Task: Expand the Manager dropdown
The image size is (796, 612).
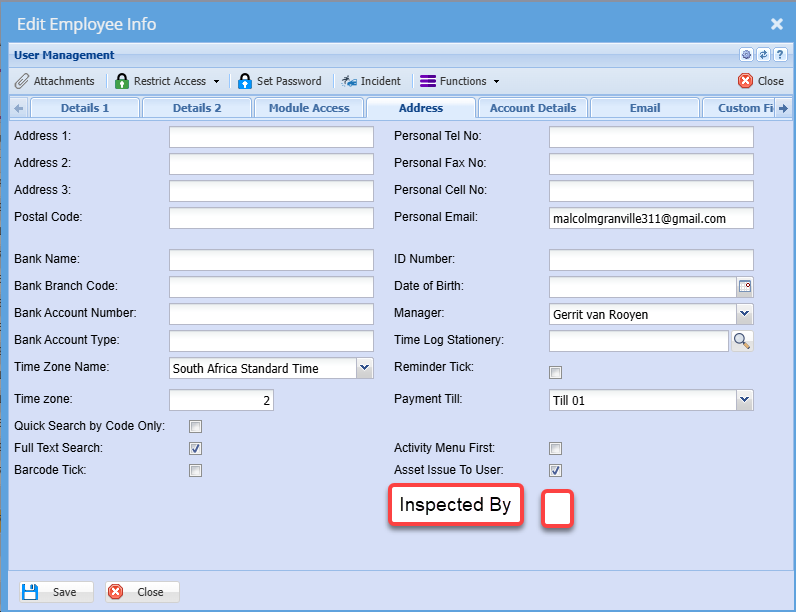Action: (744, 314)
